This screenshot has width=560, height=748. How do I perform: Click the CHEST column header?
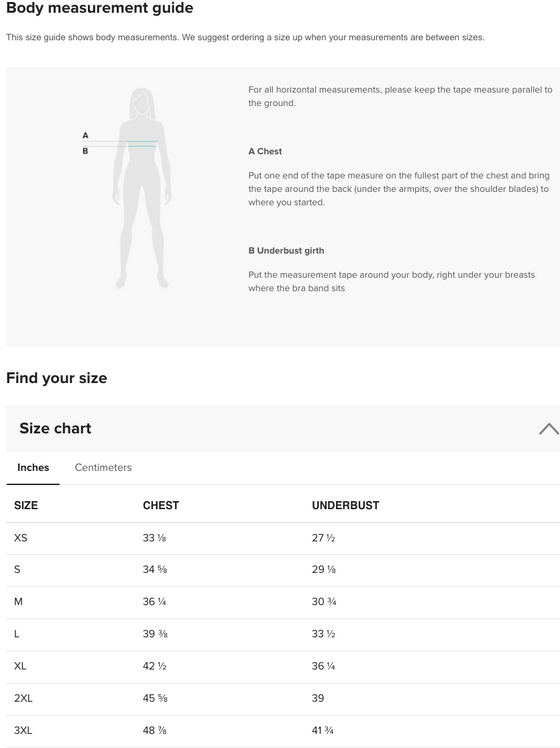[161, 506]
